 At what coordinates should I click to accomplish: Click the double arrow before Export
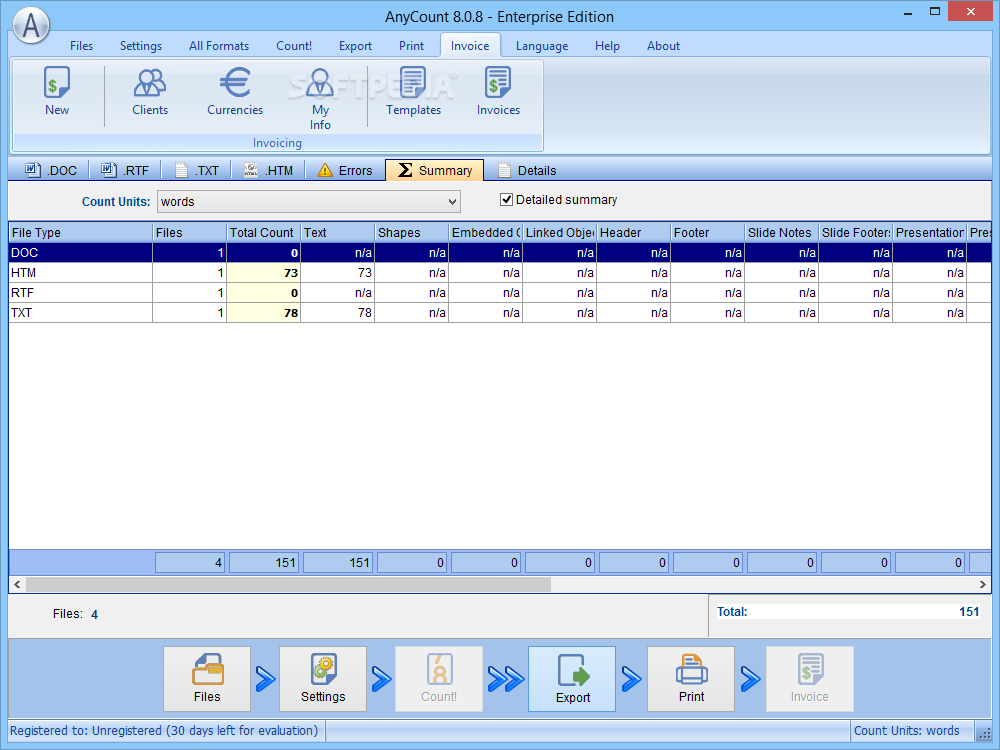pyautogui.click(x=506, y=679)
